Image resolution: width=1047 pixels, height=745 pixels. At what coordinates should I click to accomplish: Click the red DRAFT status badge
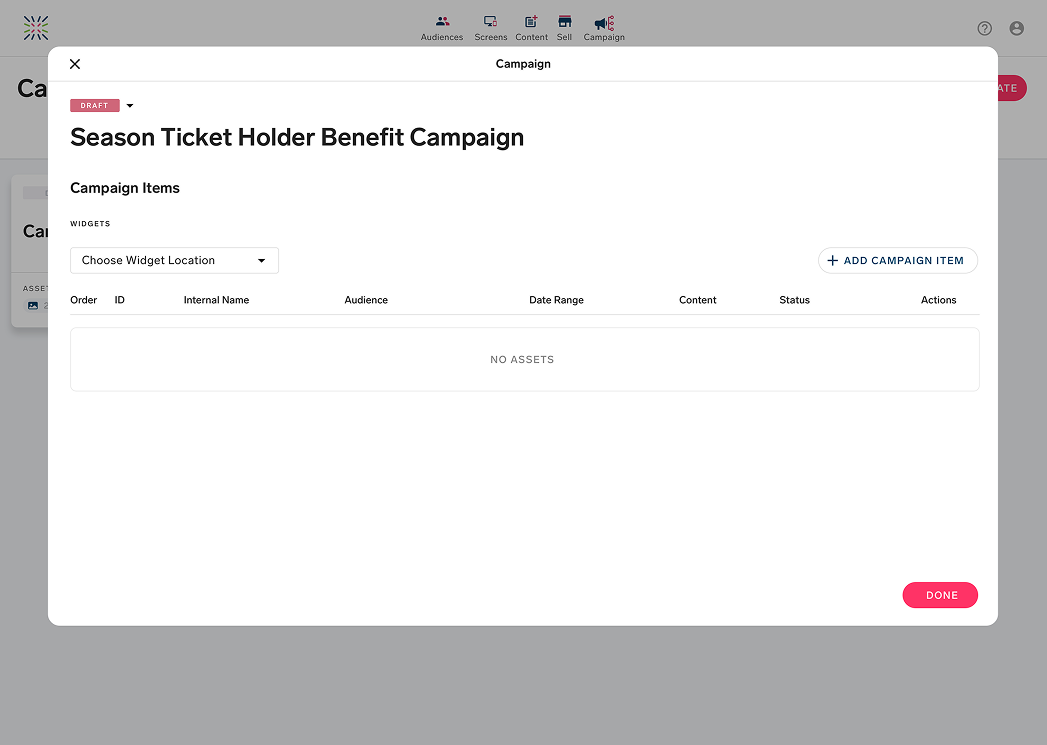click(x=95, y=106)
